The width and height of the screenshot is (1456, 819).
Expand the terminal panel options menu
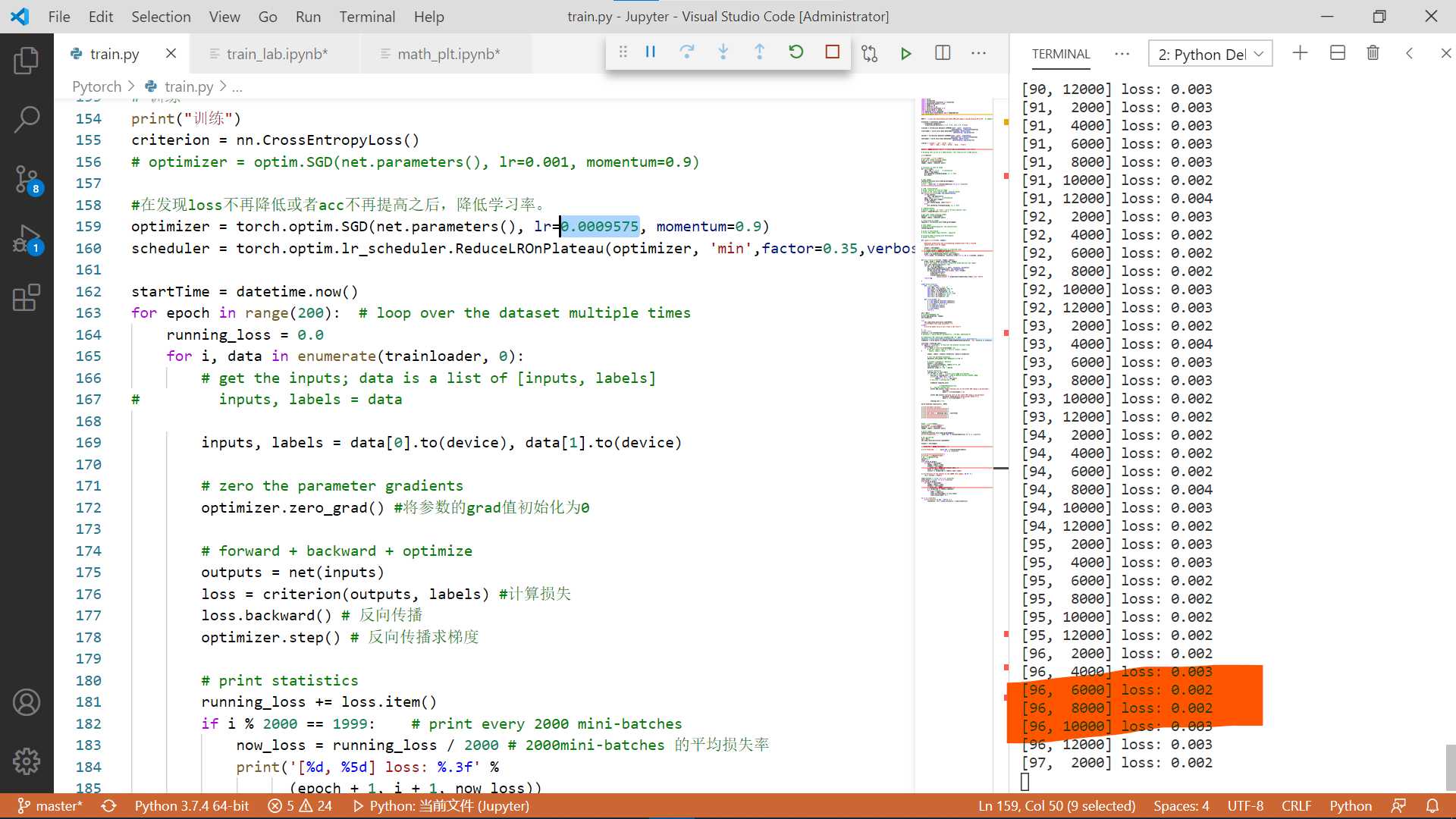[x=1122, y=53]
